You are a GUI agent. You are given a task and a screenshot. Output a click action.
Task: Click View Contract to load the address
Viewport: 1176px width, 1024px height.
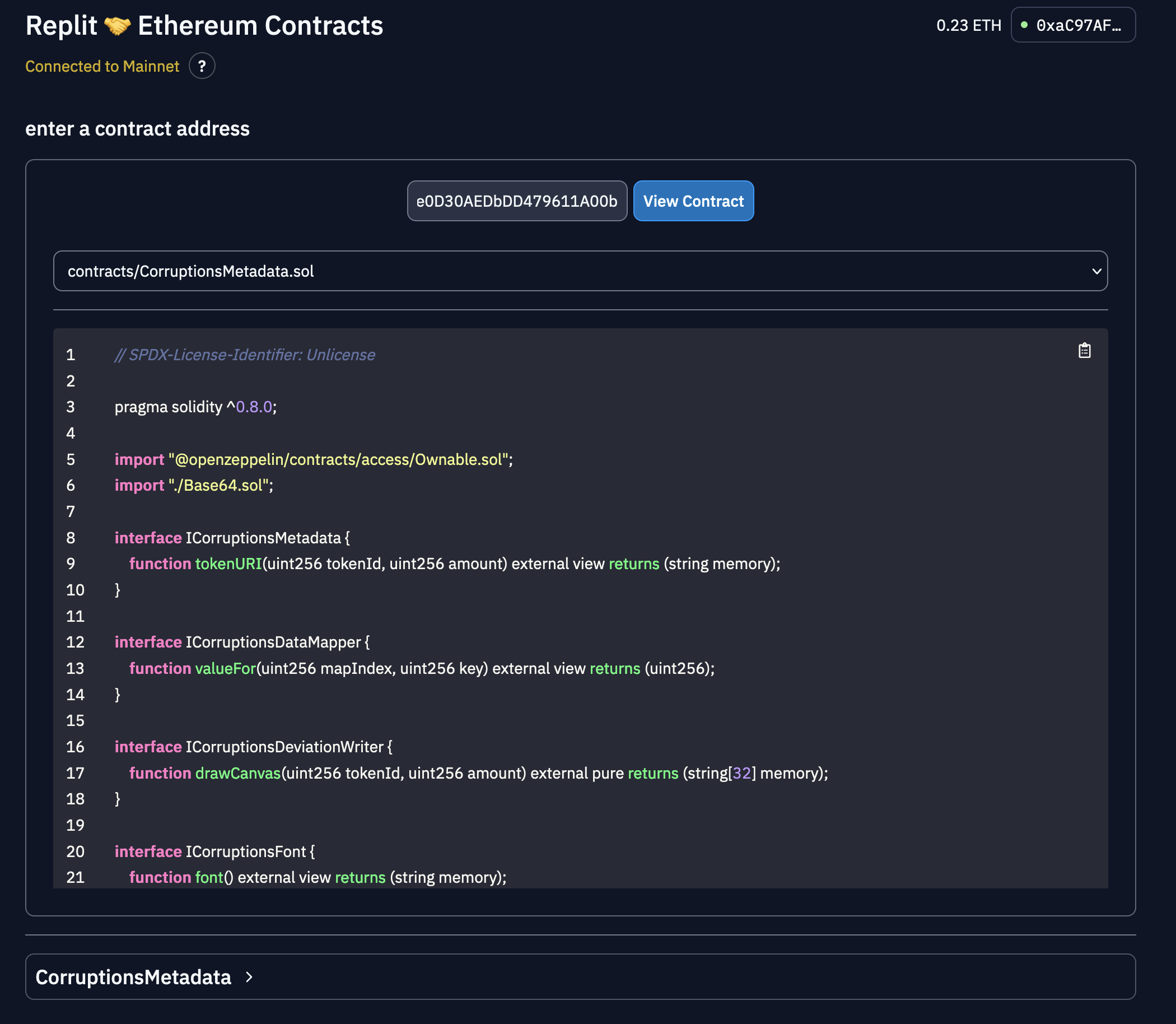pos(693,201)
